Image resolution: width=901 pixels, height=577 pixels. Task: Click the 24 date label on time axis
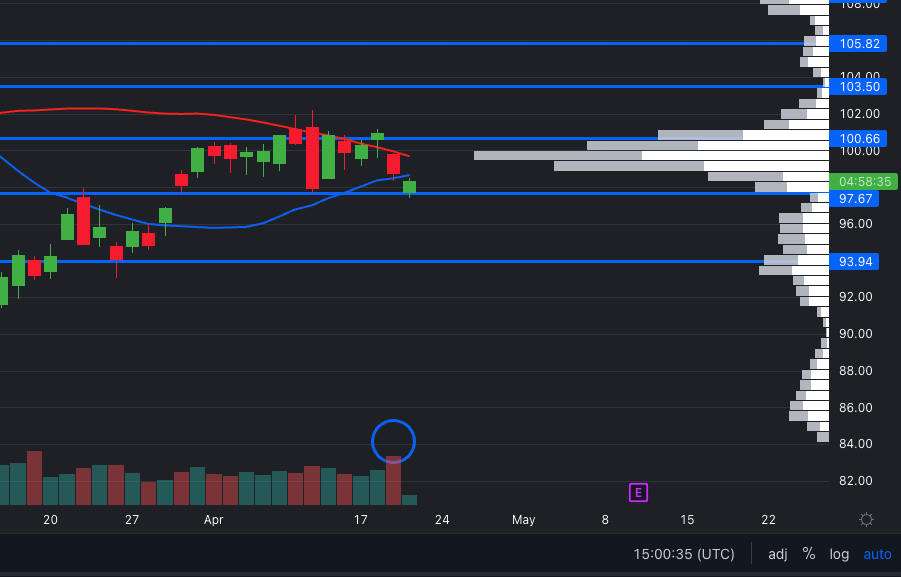click(442, 520)
